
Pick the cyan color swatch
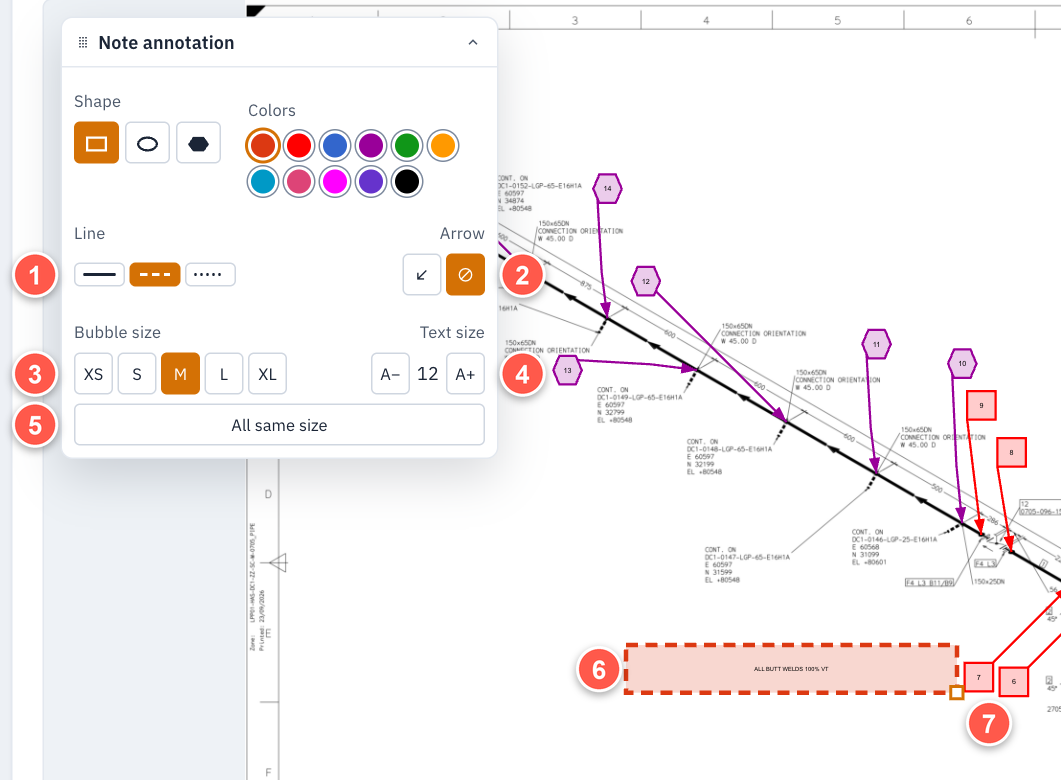click(x=263, y=181)
